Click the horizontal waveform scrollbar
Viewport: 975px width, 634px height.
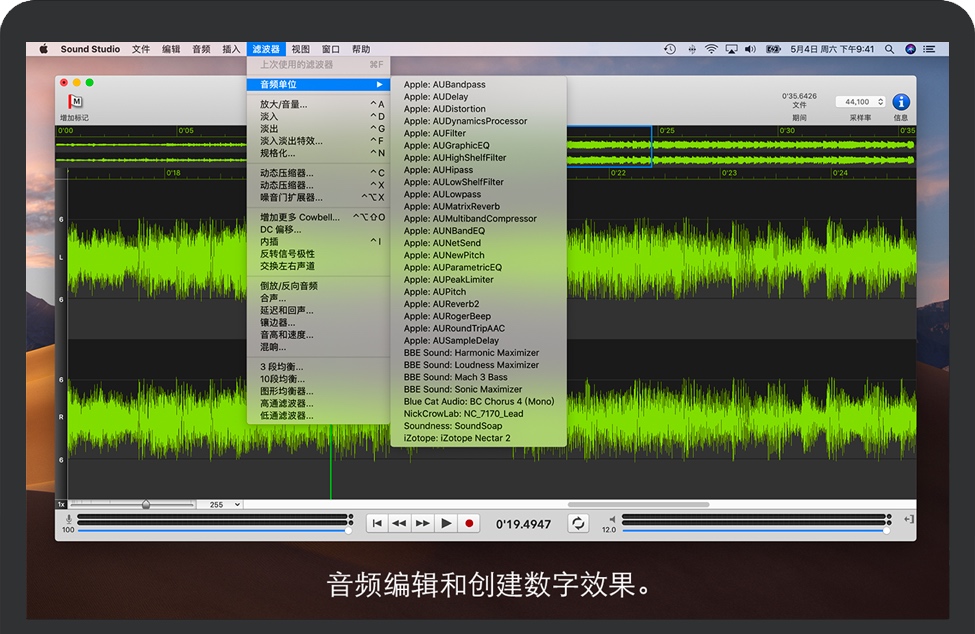pos(624,505)
